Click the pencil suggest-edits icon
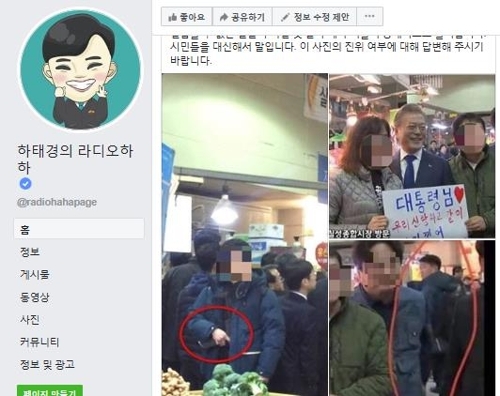Viewport: 500px width, 396px height. [x=285, y=17]
